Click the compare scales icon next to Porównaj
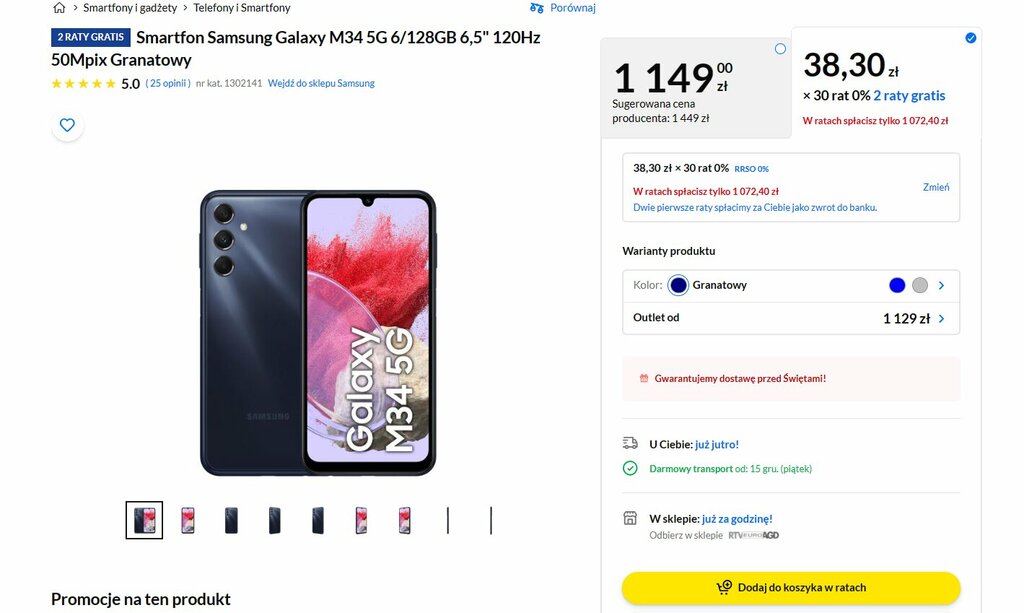1024x613 pixels. [537, 8]
